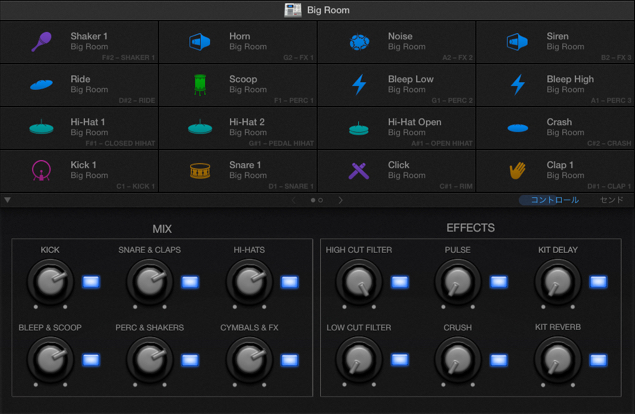Click the Siren speaker icon
Image resolution: width=635 pixels, height=414 pixels.
click(517, 42)
